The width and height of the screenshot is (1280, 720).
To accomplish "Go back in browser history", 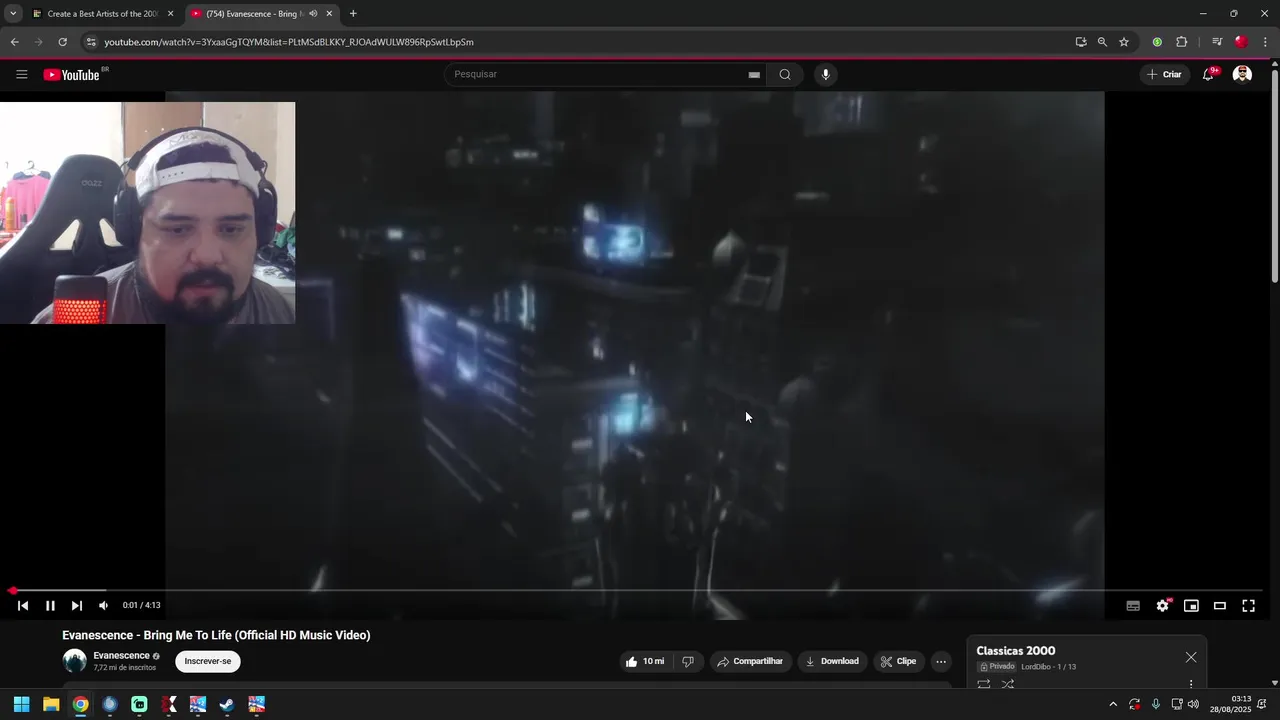I will point(15,42).
